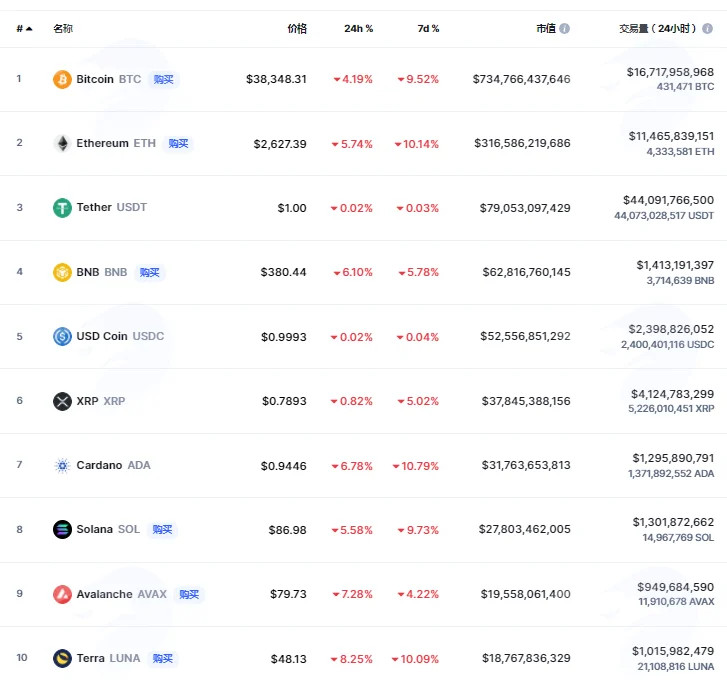The width and height of the screenshot is (727, 683).
Task: Open the 交易量 (24小时) info icon
Action: point(707,29)
